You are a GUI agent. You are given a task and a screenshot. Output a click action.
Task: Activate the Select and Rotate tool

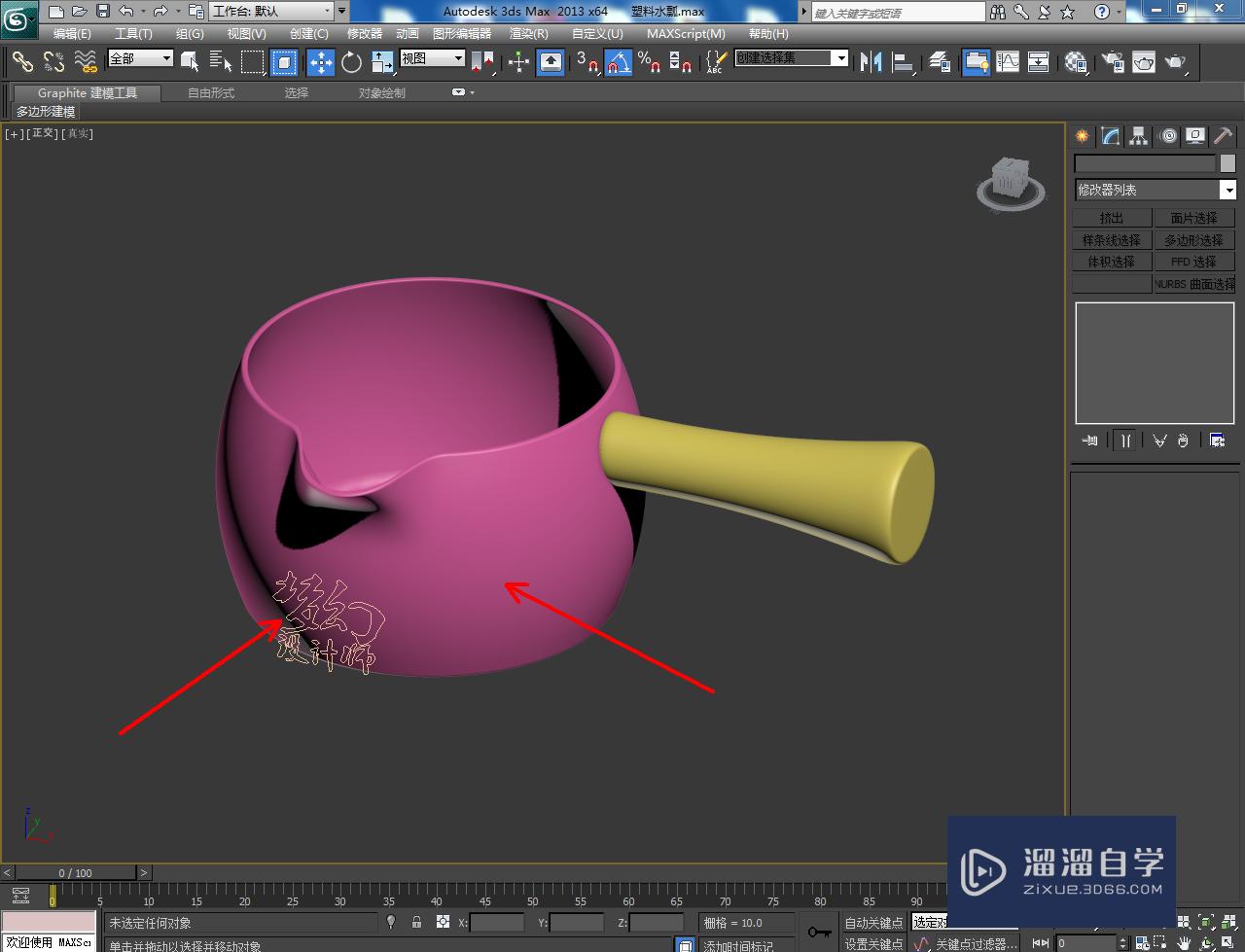click(x=351, y=62)
